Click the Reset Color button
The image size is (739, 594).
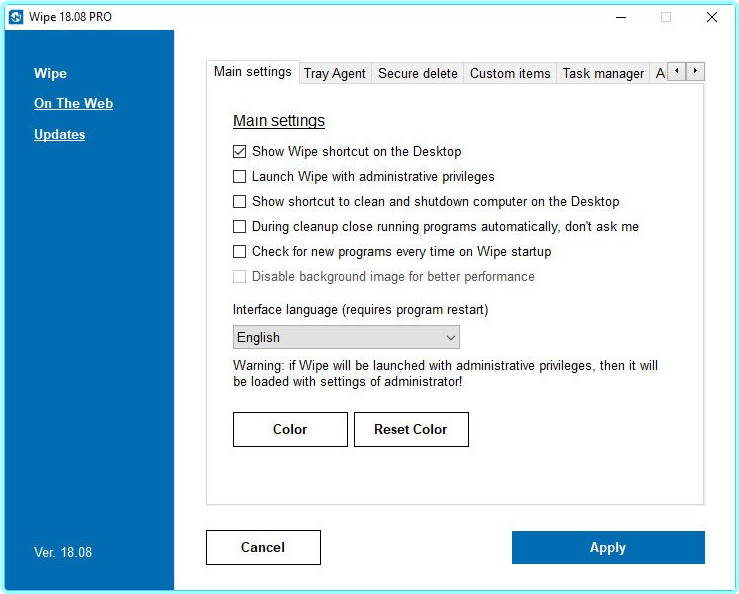(411, 429)
